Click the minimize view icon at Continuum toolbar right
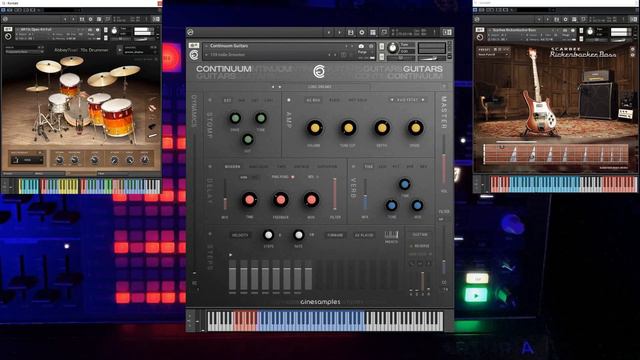This screenshot has height=360, width=640. [x=447, y=32]
